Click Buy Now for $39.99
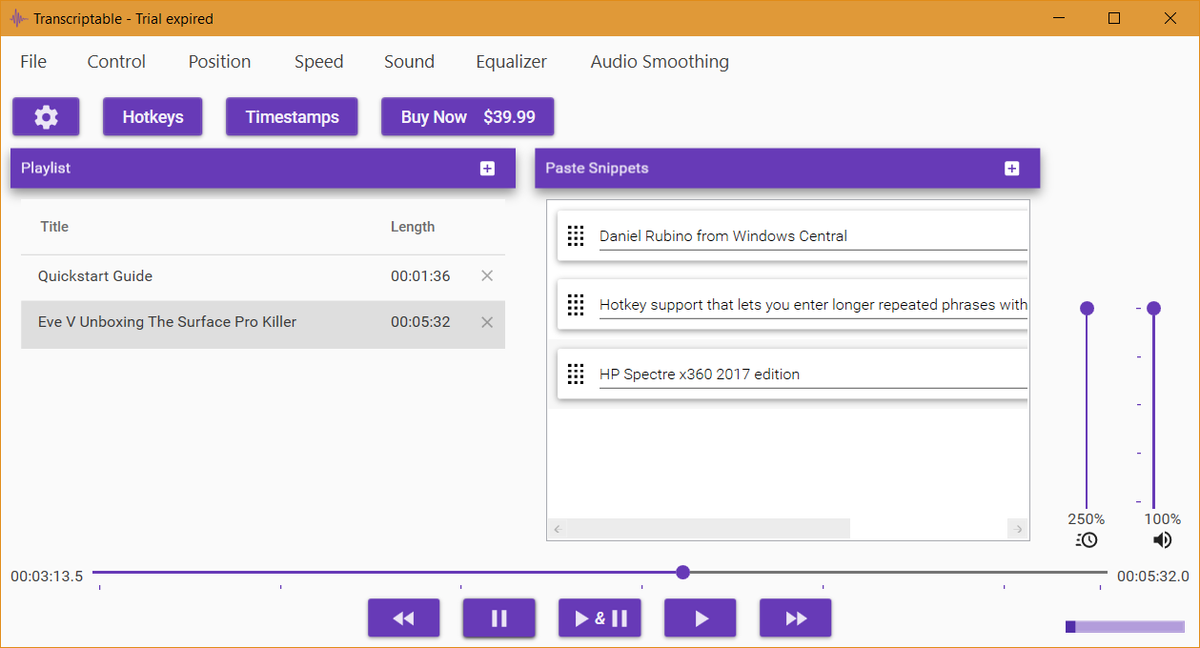 467,116
